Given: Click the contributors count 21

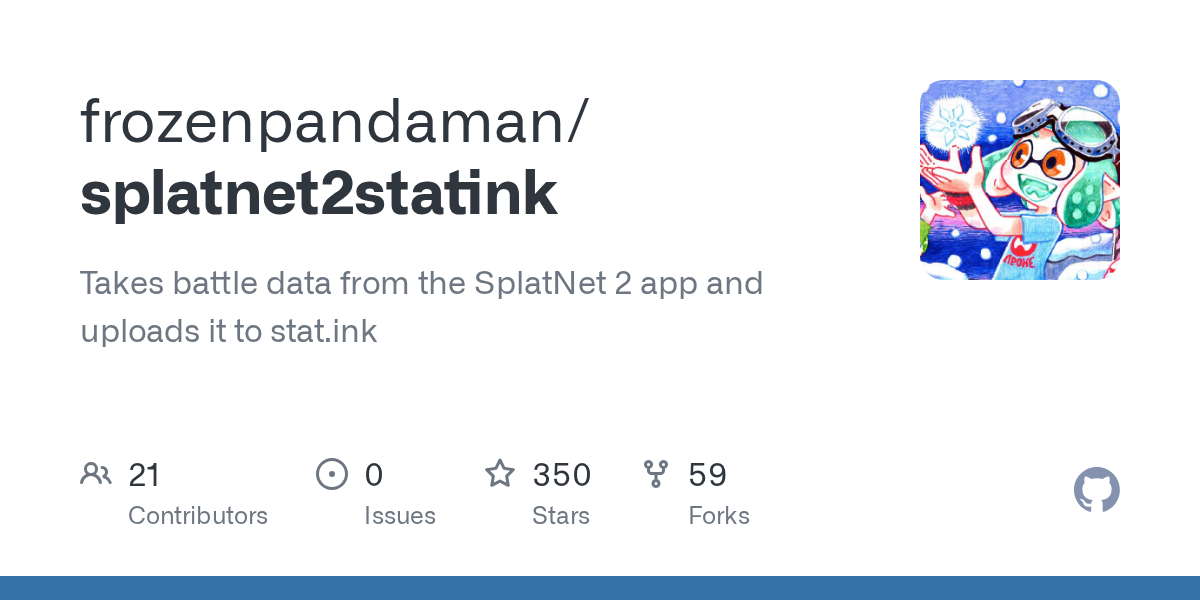Looking at the screenshot, I should click(x=144, y=474).
